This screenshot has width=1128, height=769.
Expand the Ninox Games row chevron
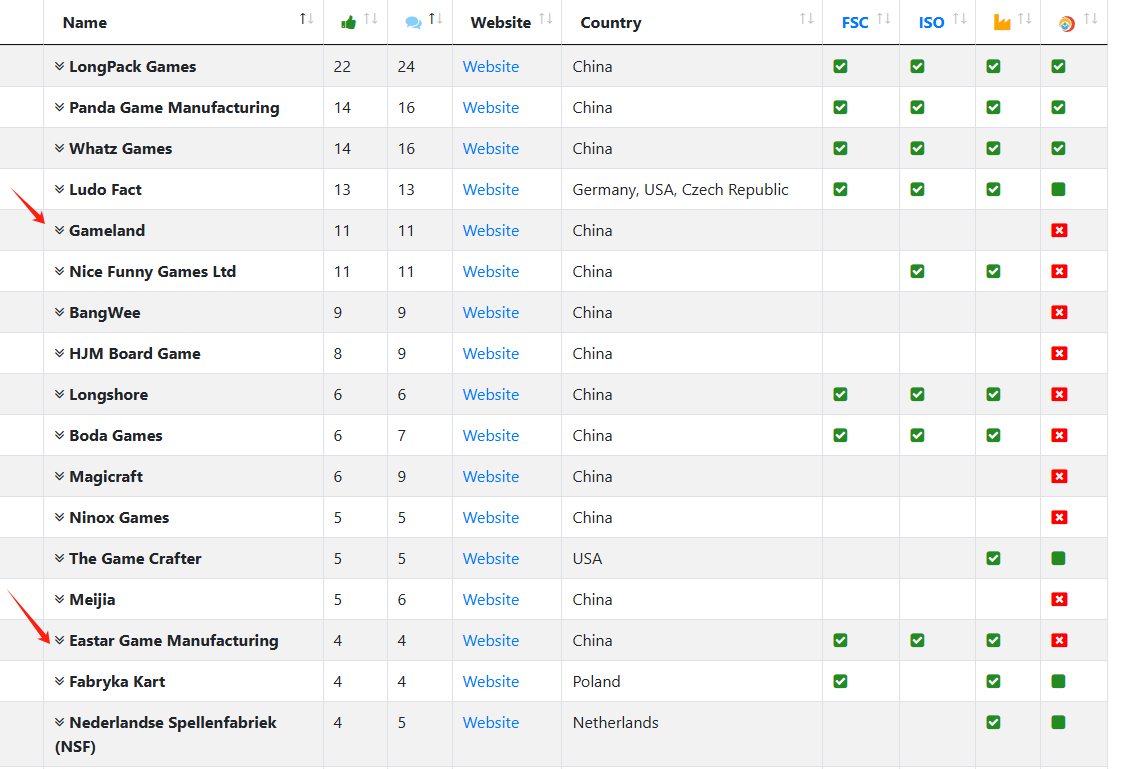coord(60,517)
